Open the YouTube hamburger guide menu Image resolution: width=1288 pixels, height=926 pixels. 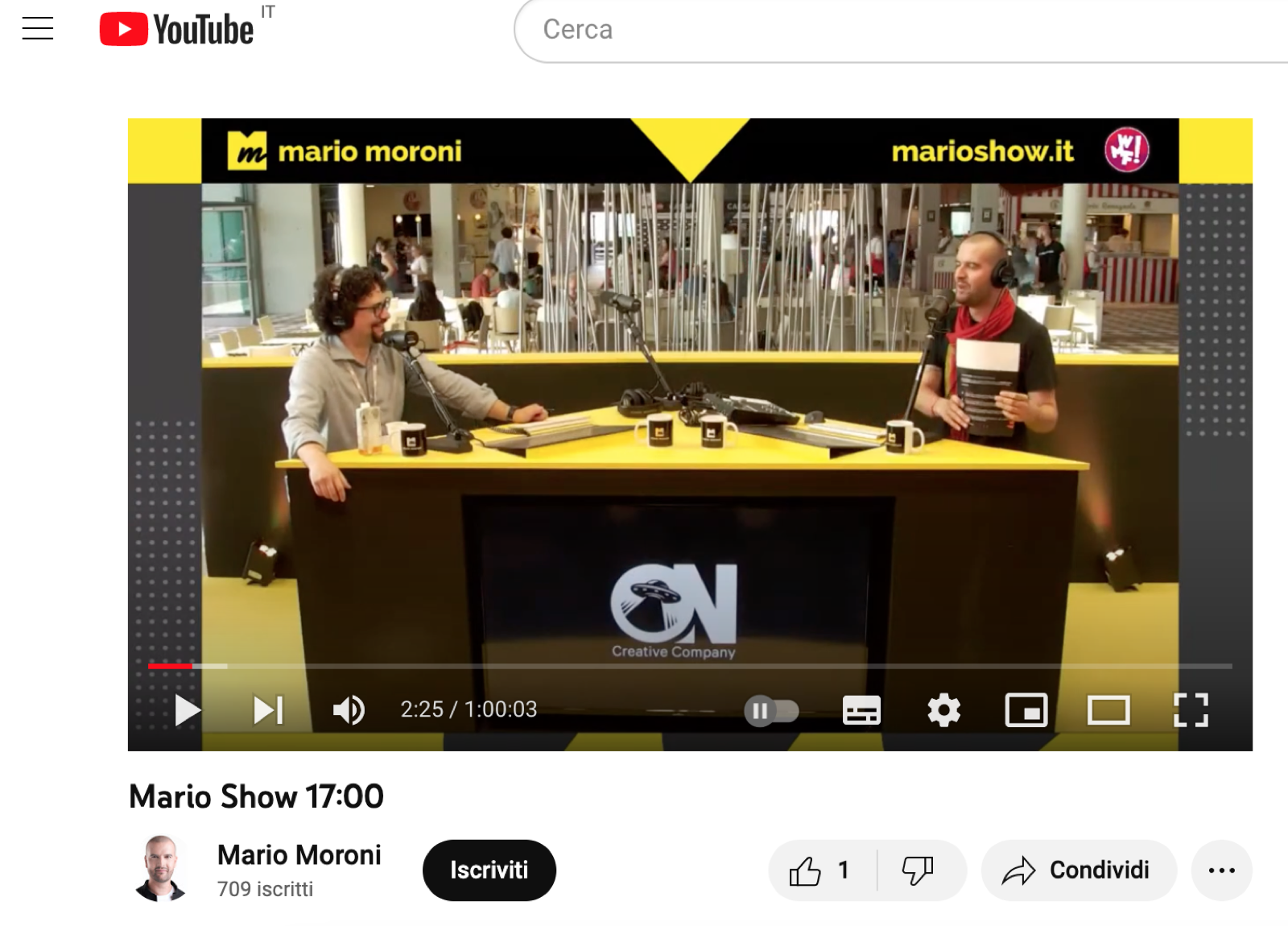pos(38,29)
